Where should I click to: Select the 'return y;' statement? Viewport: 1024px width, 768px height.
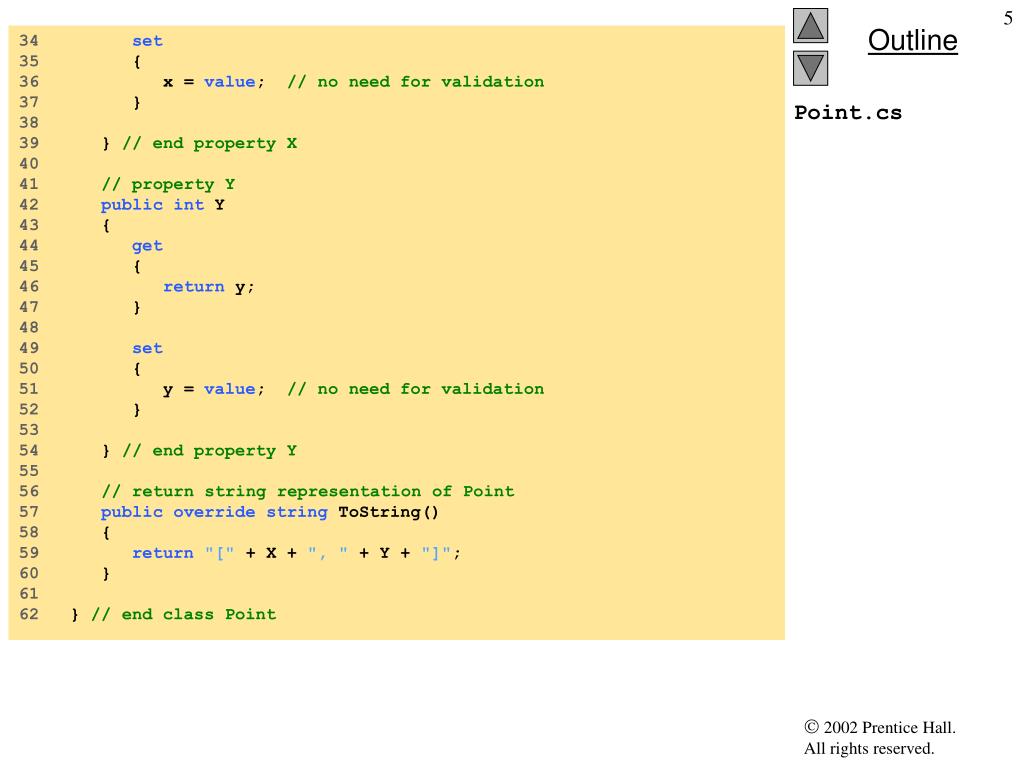click(x=208, y=287)
